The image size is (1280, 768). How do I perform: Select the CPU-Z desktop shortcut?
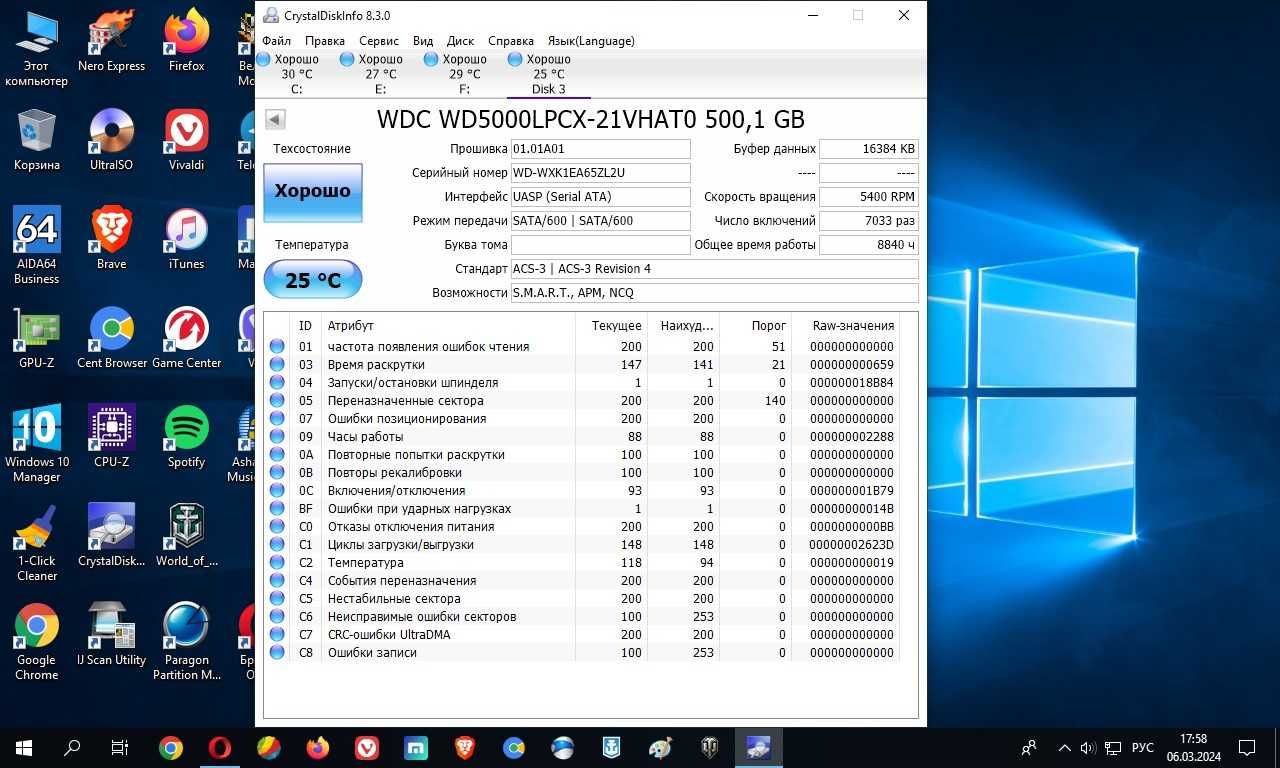point(111,437)
